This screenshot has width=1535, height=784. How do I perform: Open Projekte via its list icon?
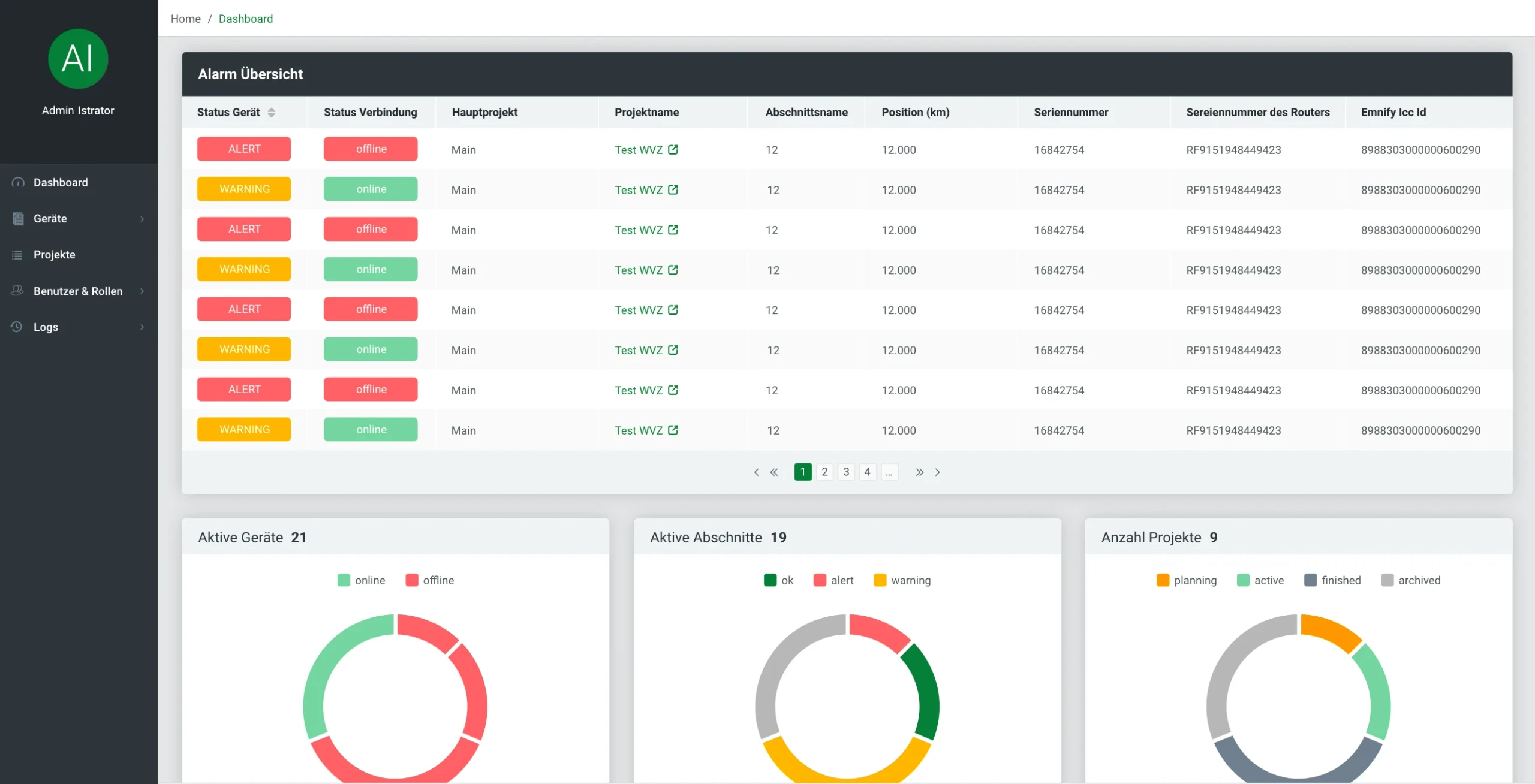(17, 254)
